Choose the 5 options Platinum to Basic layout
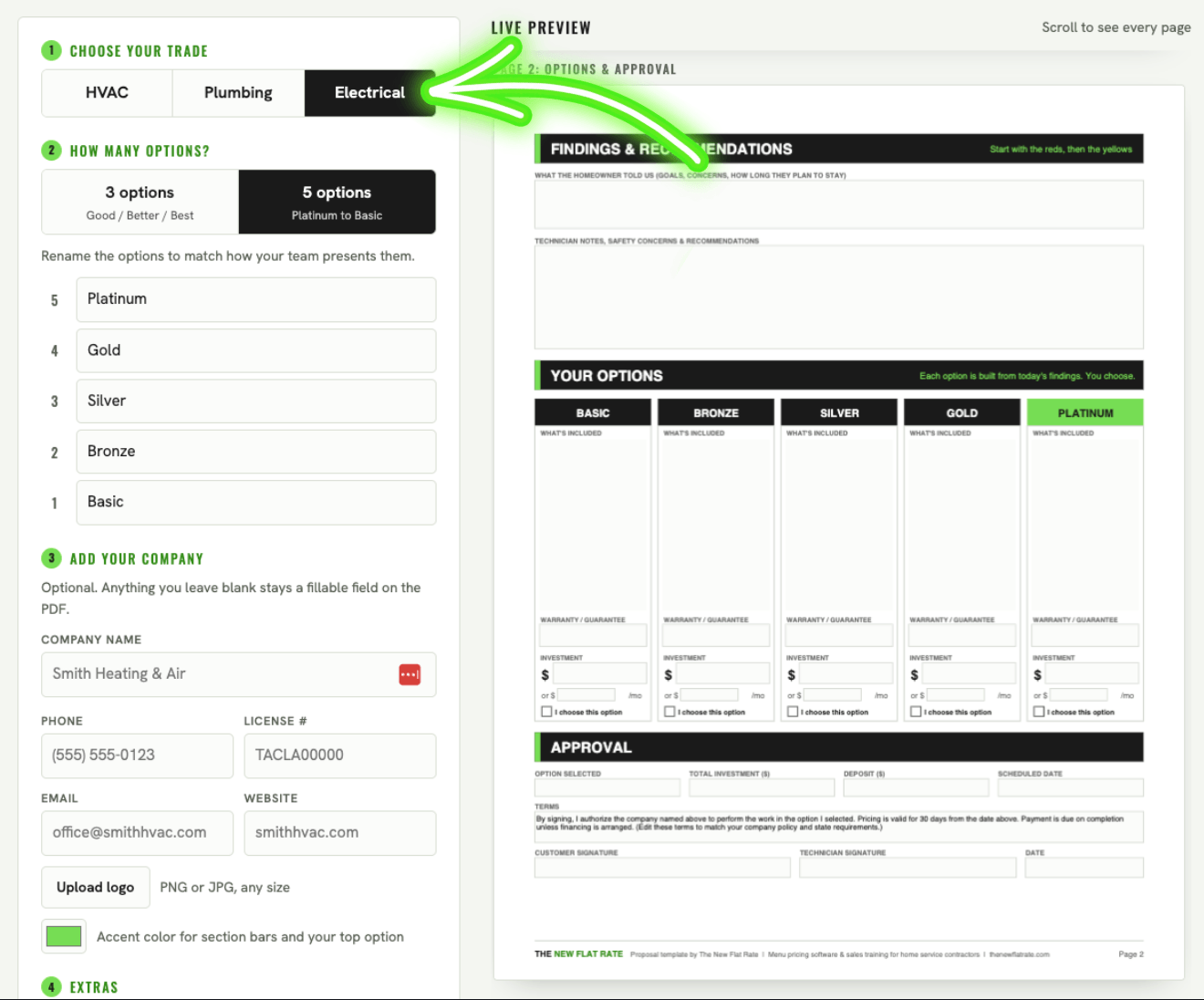This screenshot has height=1000, width=1204. (337, 202)
